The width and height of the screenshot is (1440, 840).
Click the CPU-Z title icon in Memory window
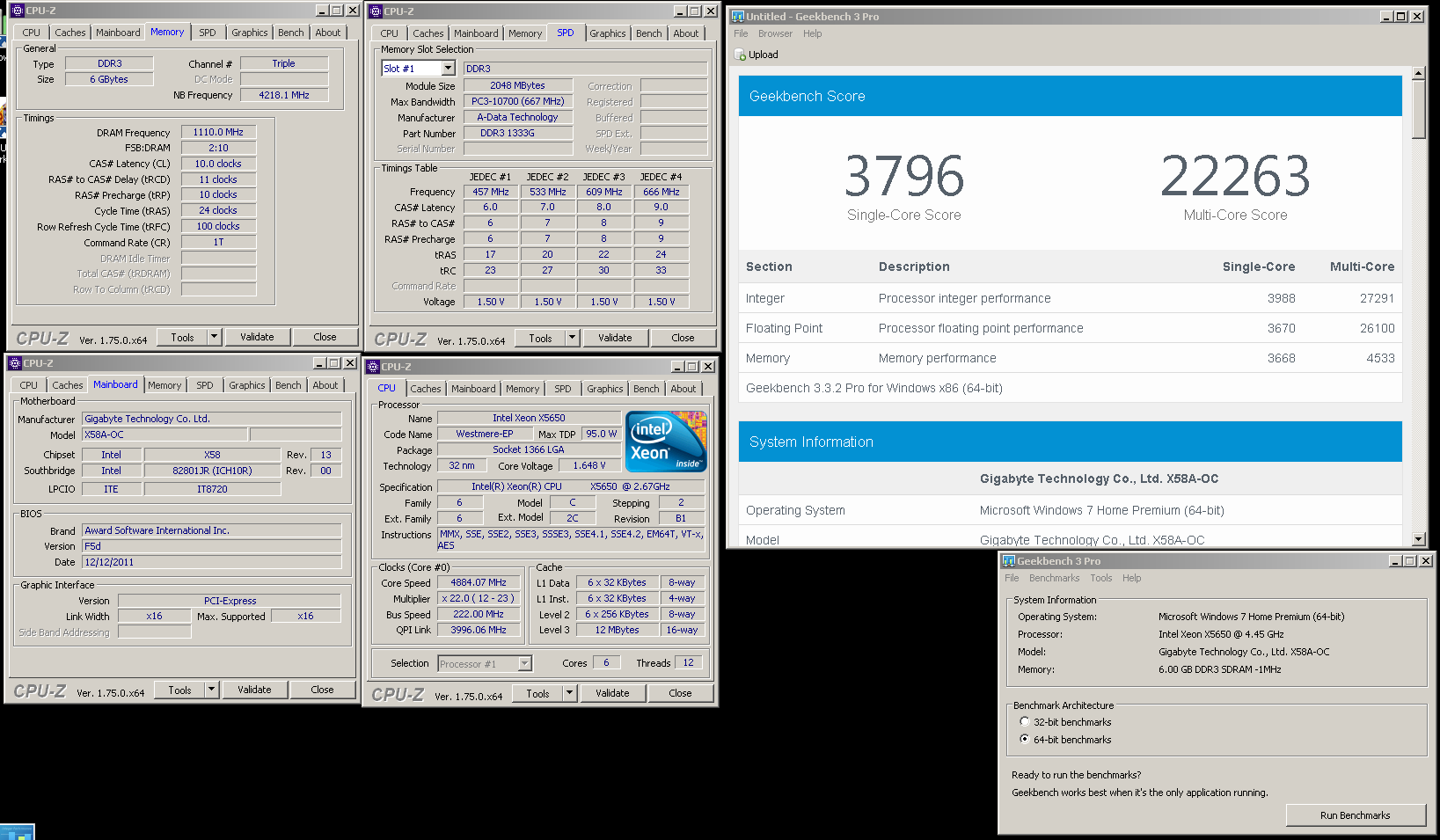tap(17, 11)
